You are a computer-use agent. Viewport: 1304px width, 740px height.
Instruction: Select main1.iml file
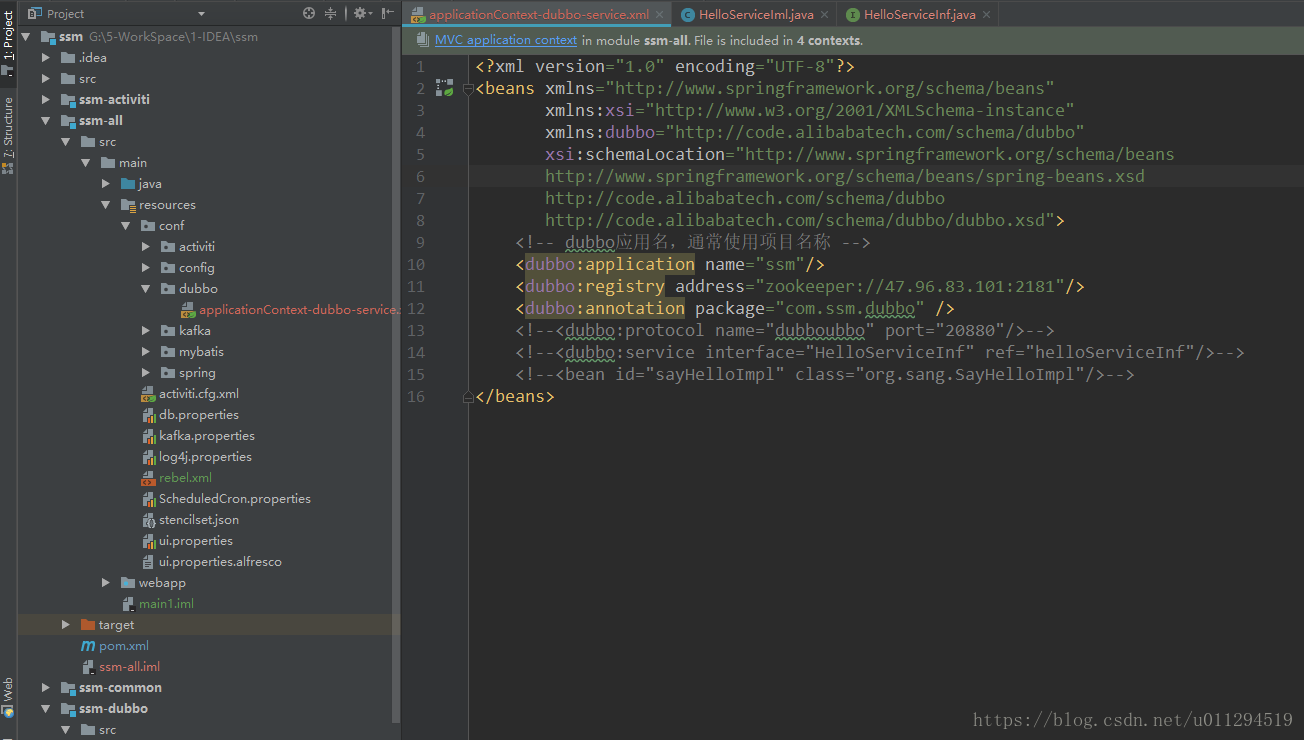click(166, 604)
